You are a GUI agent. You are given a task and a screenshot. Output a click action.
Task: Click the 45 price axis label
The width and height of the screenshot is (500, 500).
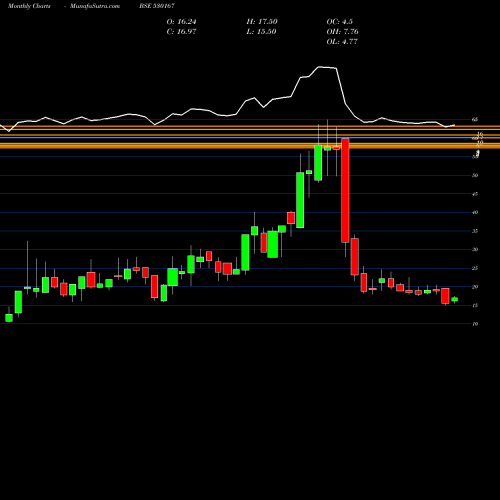pos(475,194)
